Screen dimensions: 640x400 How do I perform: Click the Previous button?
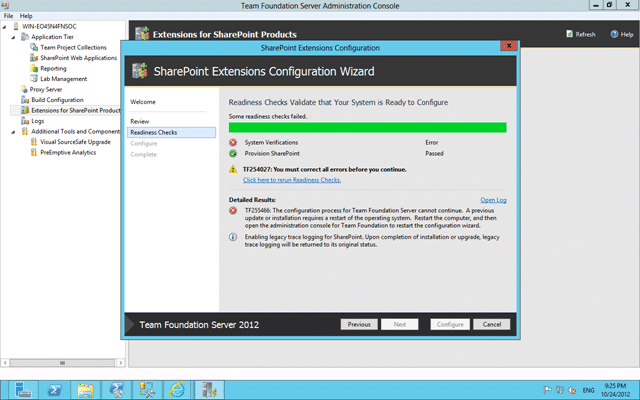pos(359,324)
